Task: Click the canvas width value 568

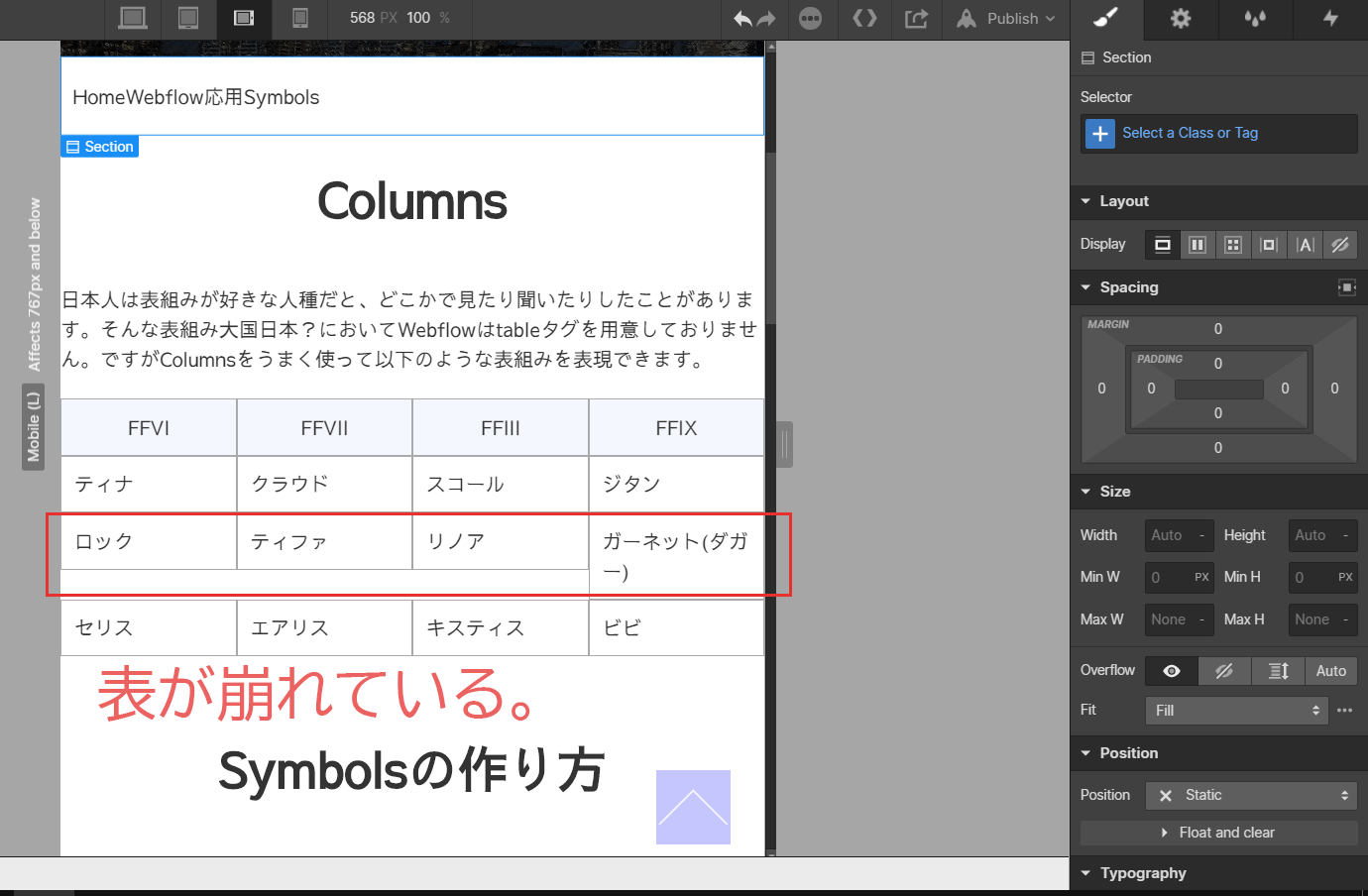Action: pos(362,18)
